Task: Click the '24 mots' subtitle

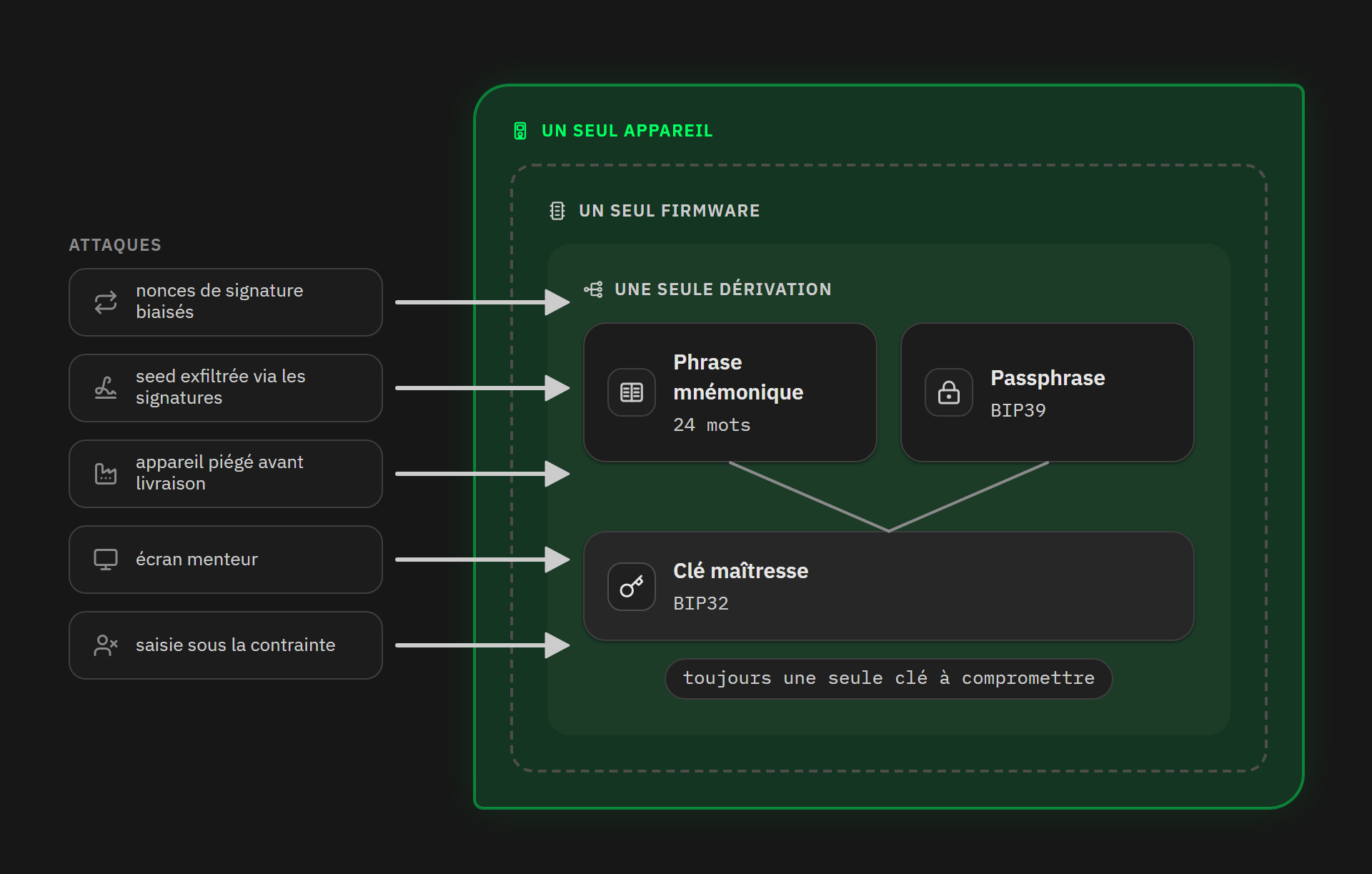Action: coord(712,425)
